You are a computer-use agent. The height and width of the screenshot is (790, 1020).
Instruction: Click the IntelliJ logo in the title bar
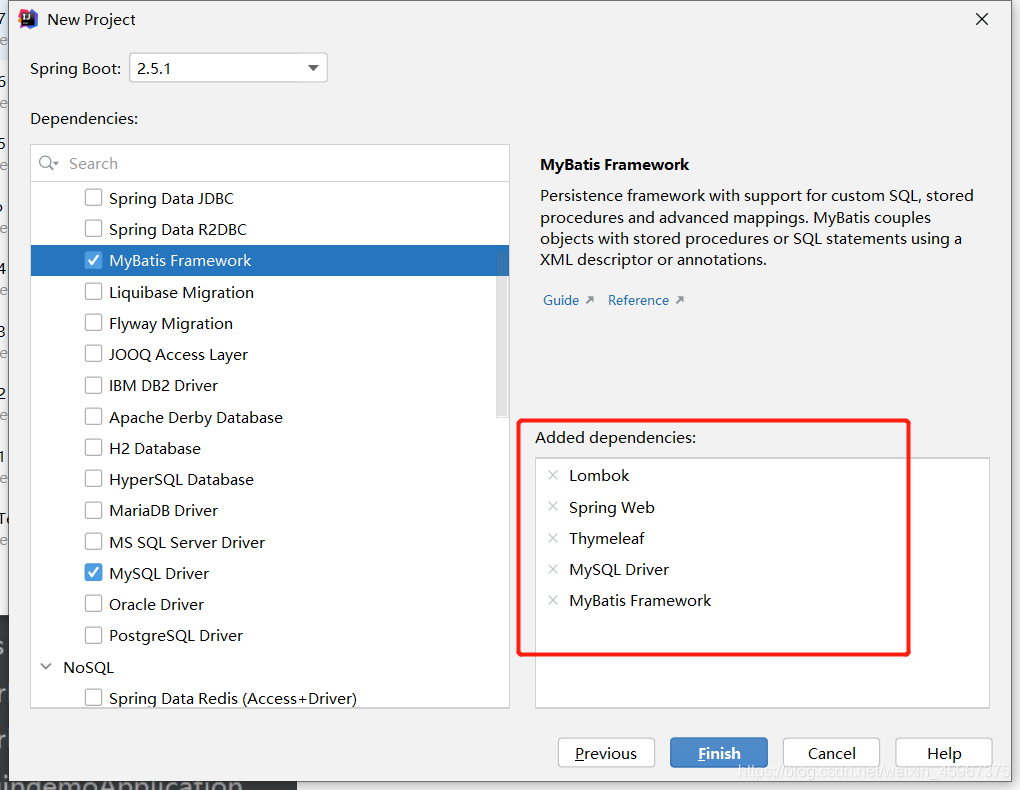point(28,18)
